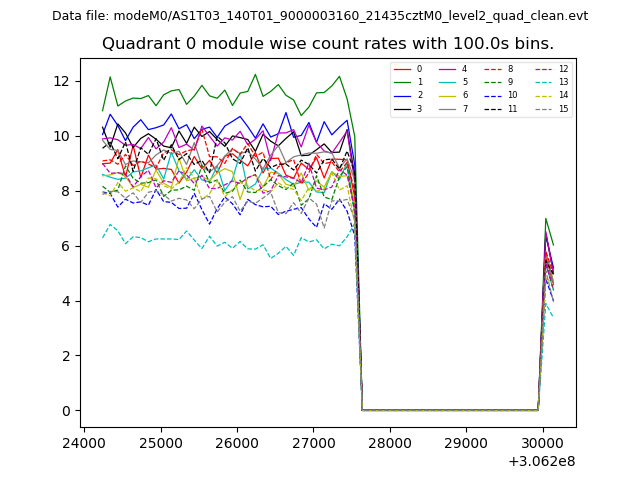Click the dashed gray legend line for module 15
This screenshot has width=640, height=480.
coord(543,108)
